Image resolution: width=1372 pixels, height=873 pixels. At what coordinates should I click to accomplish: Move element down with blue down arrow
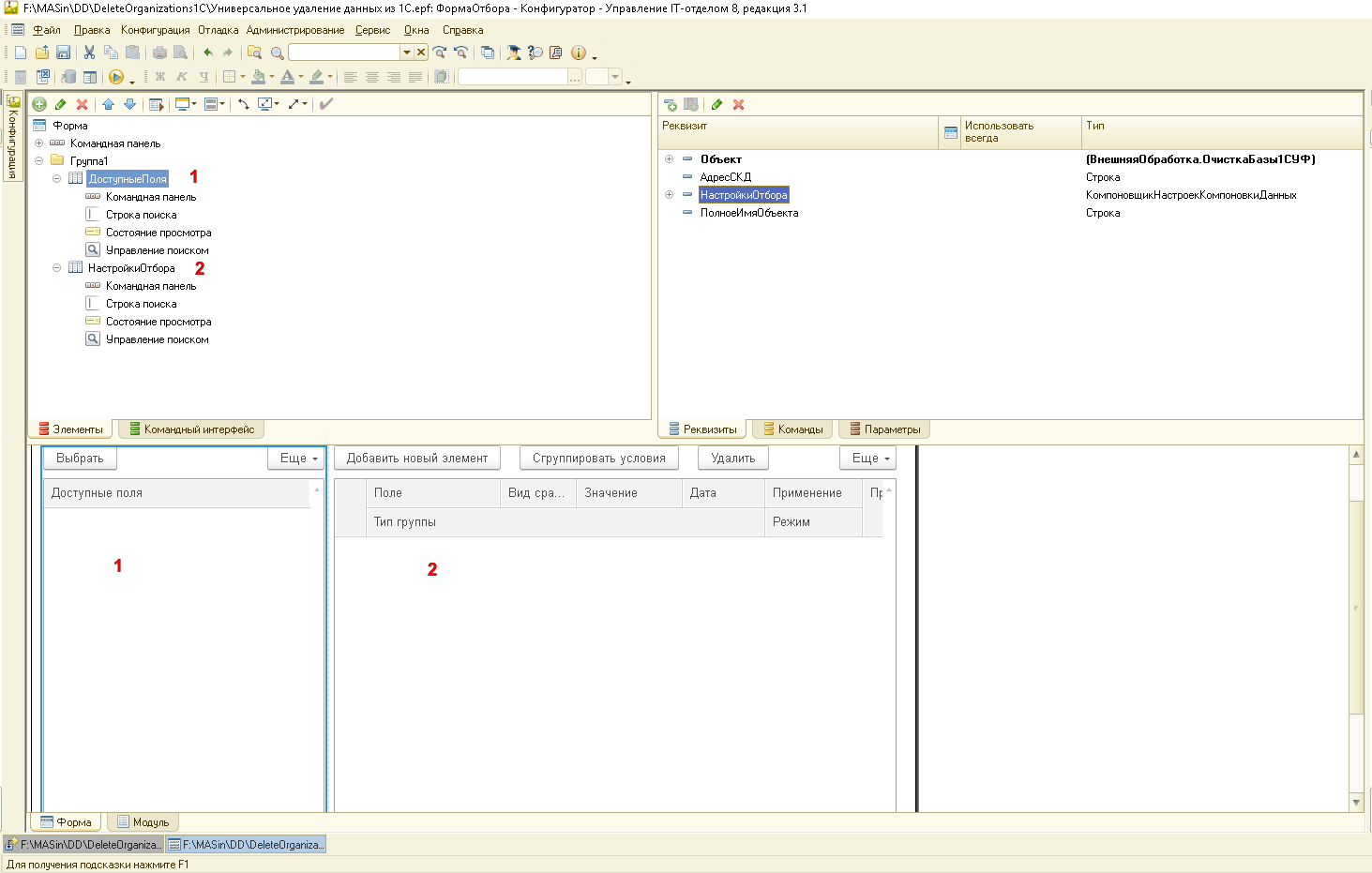tap(129, 104)
